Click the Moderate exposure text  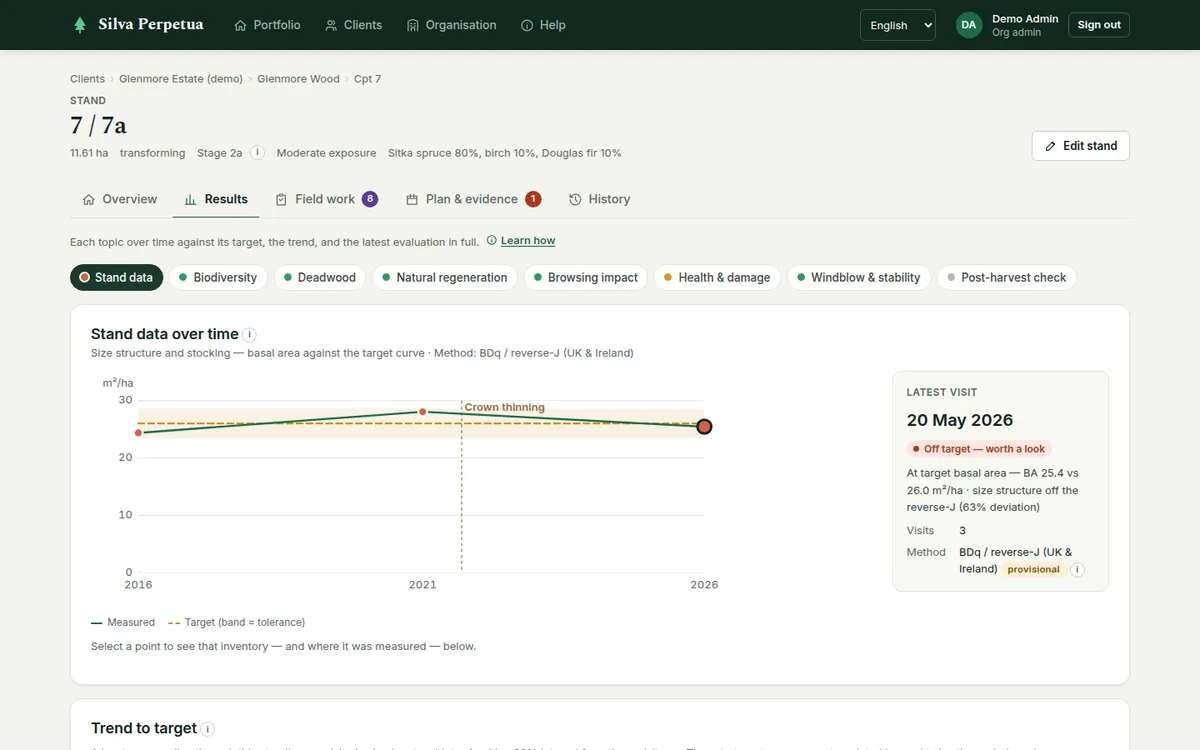(x=326, y=153)
